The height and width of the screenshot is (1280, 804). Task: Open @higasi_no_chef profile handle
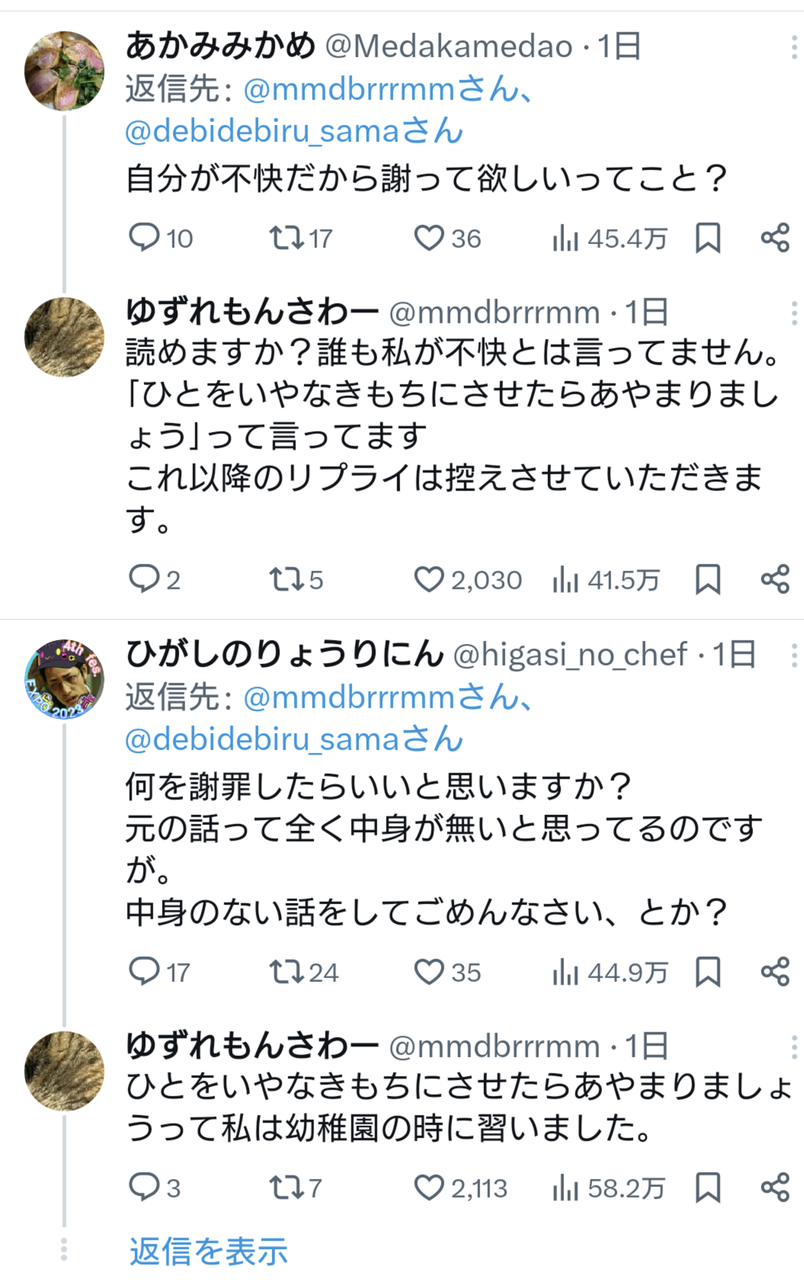tap(570, 655)
